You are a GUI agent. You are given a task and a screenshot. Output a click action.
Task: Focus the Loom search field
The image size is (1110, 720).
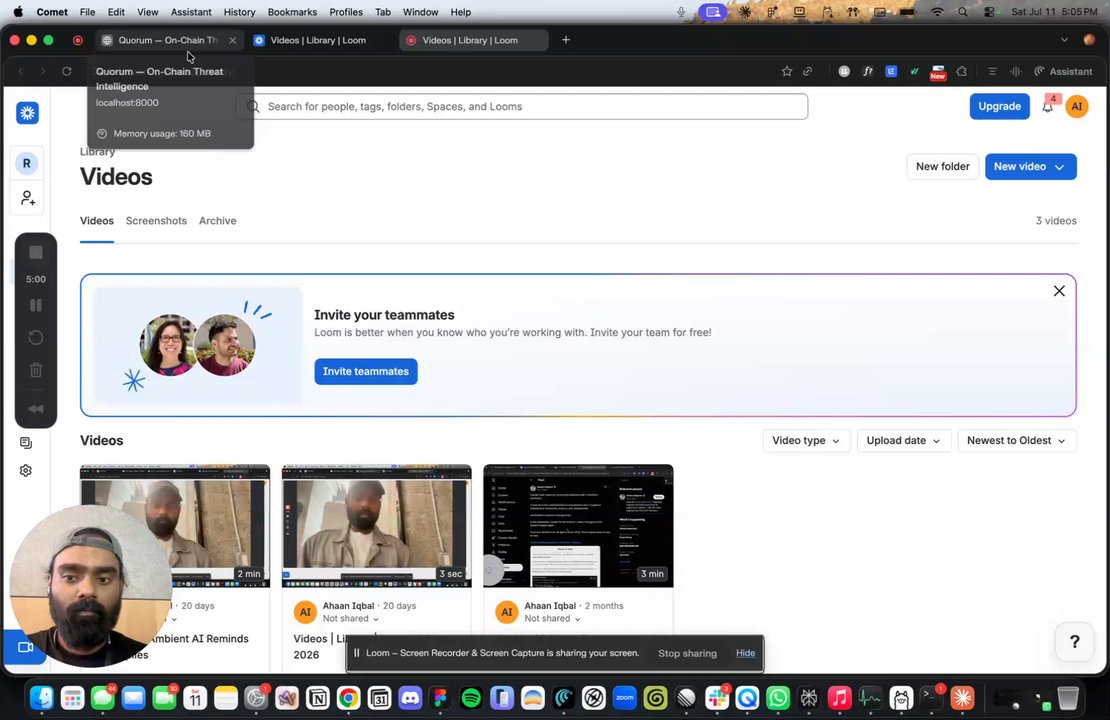point(524,106)
